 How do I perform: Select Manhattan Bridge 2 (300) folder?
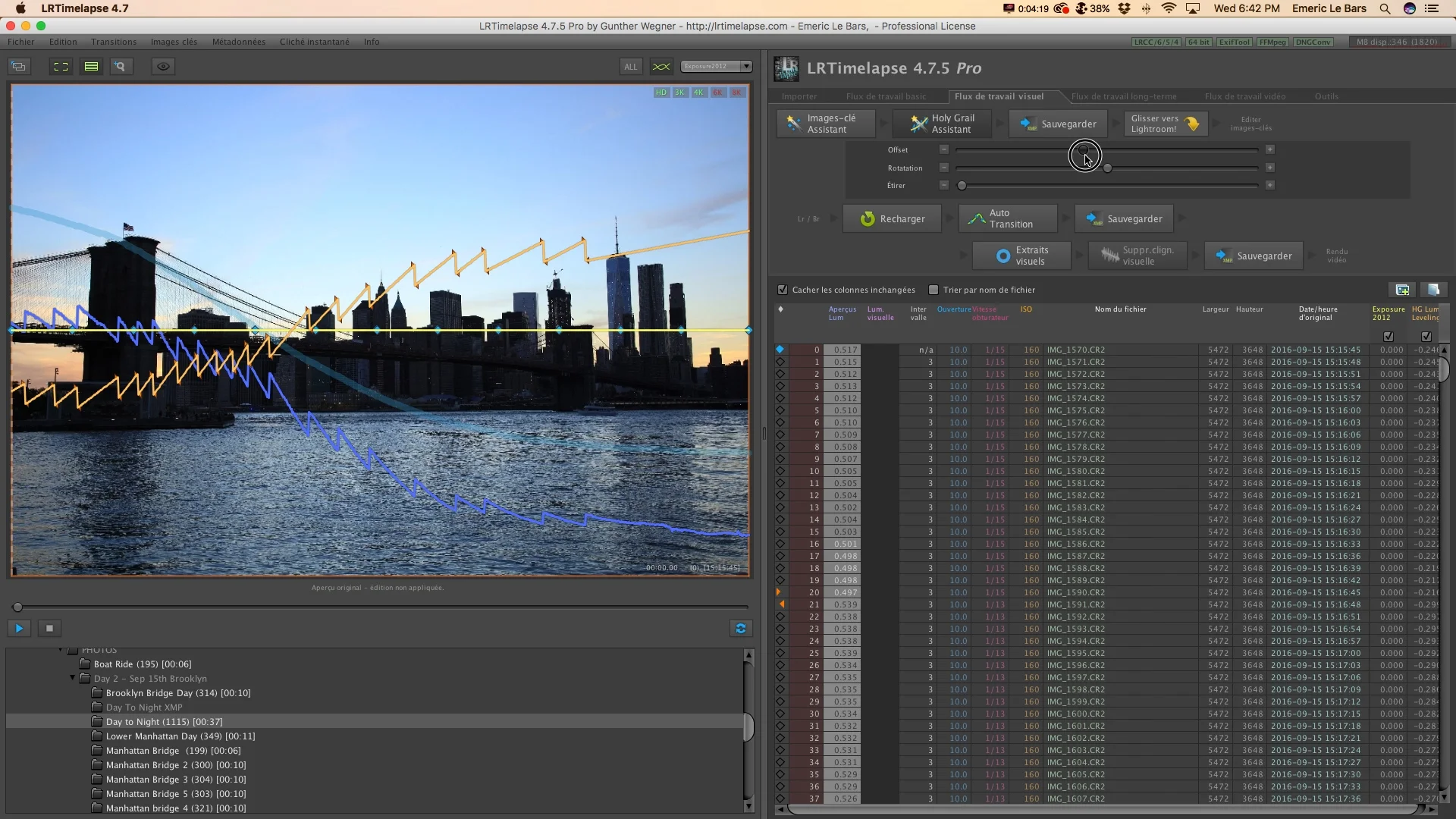coord(176,765)
